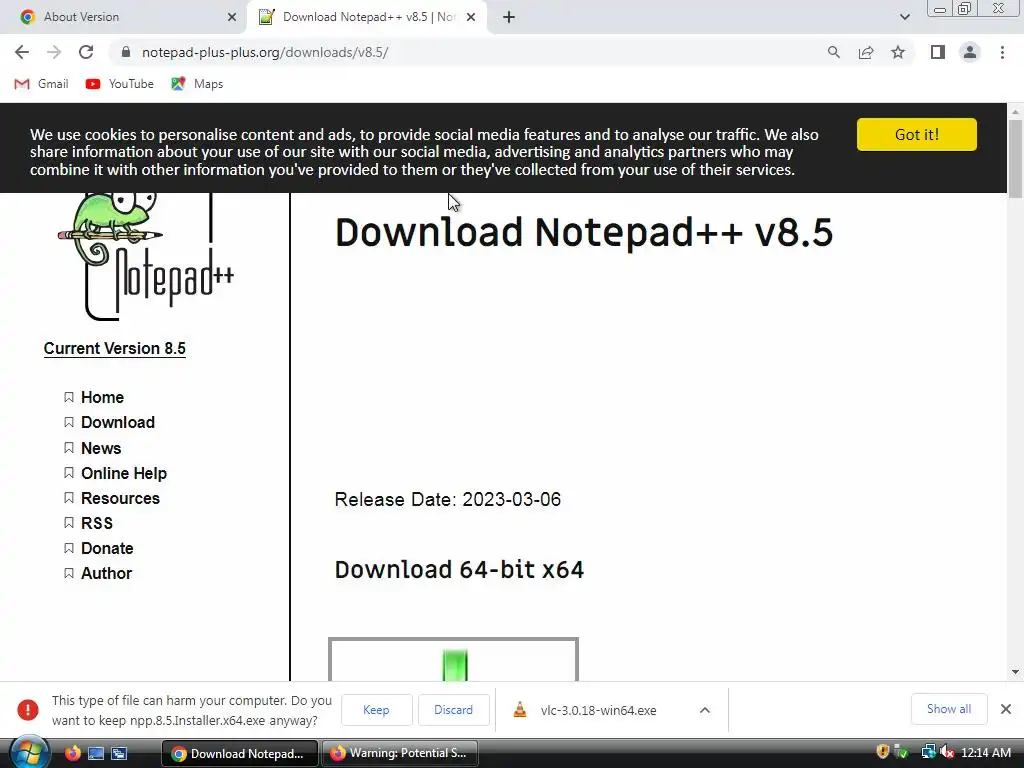Close the About Version tab
The image size is (1024, 768).
click(x=232, y=17)
